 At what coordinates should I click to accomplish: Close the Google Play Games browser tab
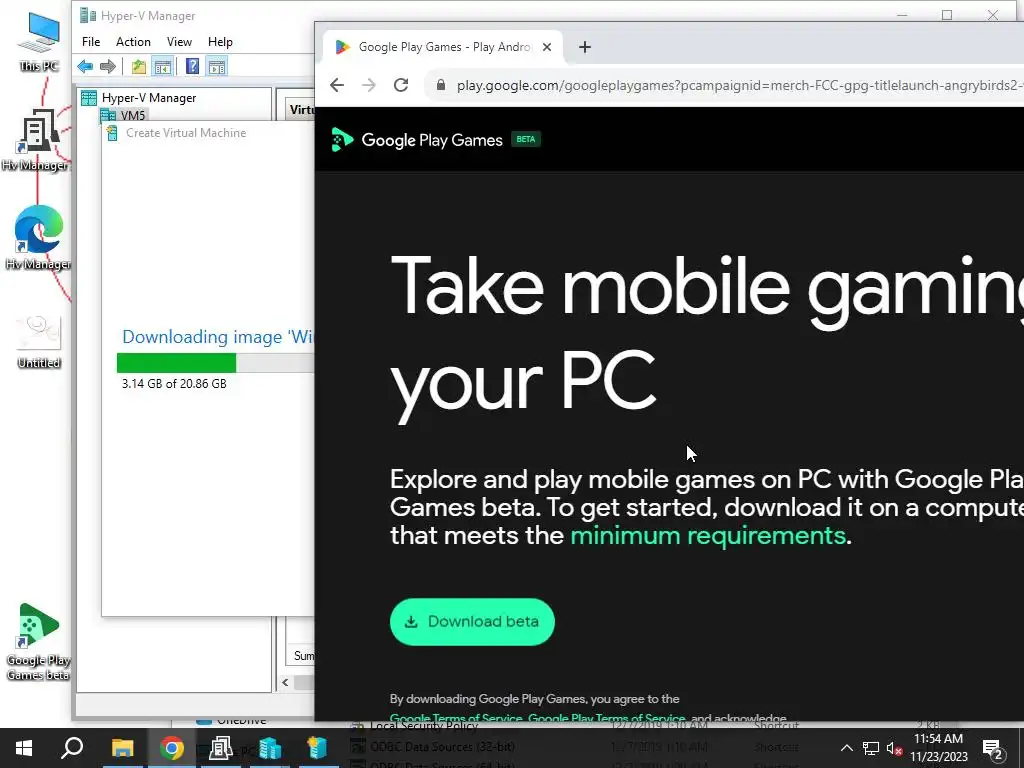point(547,47)
